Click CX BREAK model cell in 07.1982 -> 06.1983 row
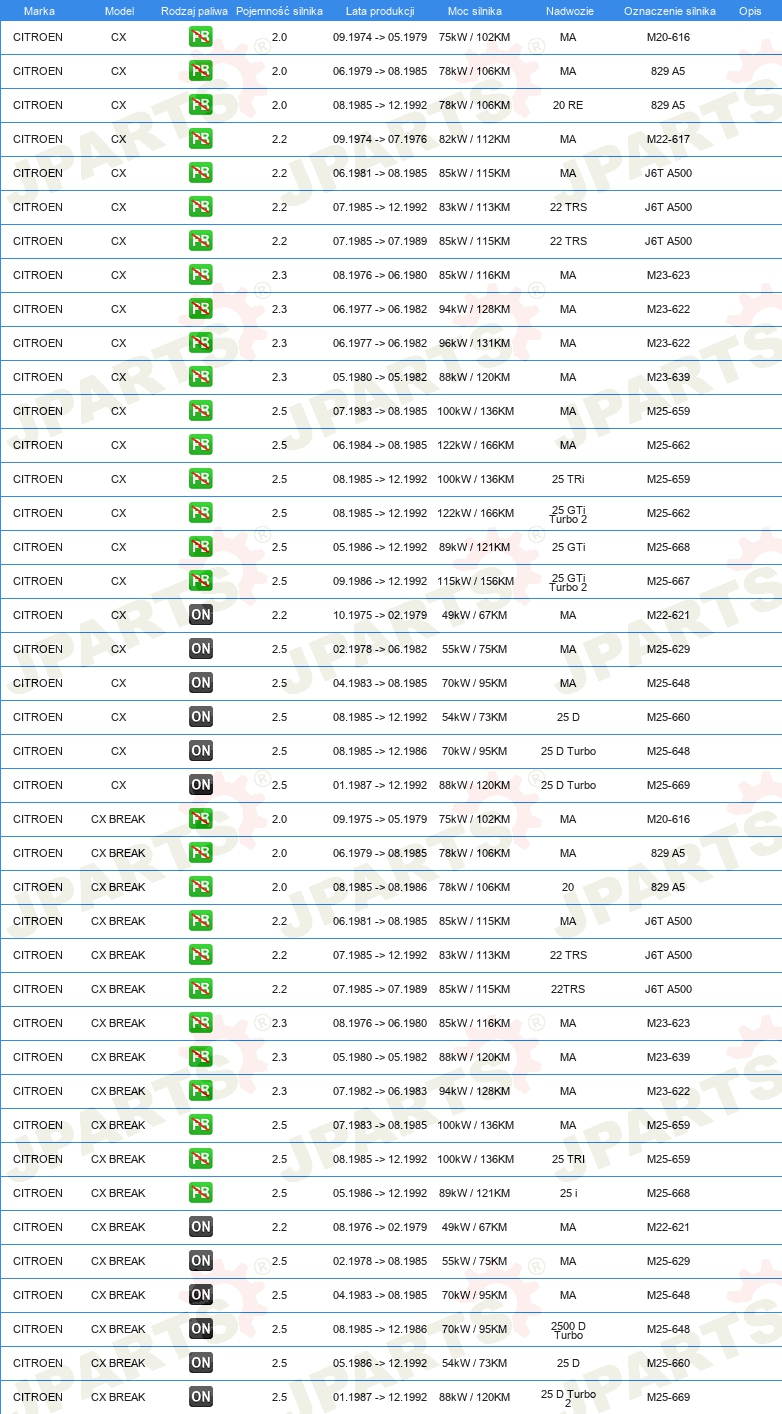782x1414 pixels. tap(118, 1091)
